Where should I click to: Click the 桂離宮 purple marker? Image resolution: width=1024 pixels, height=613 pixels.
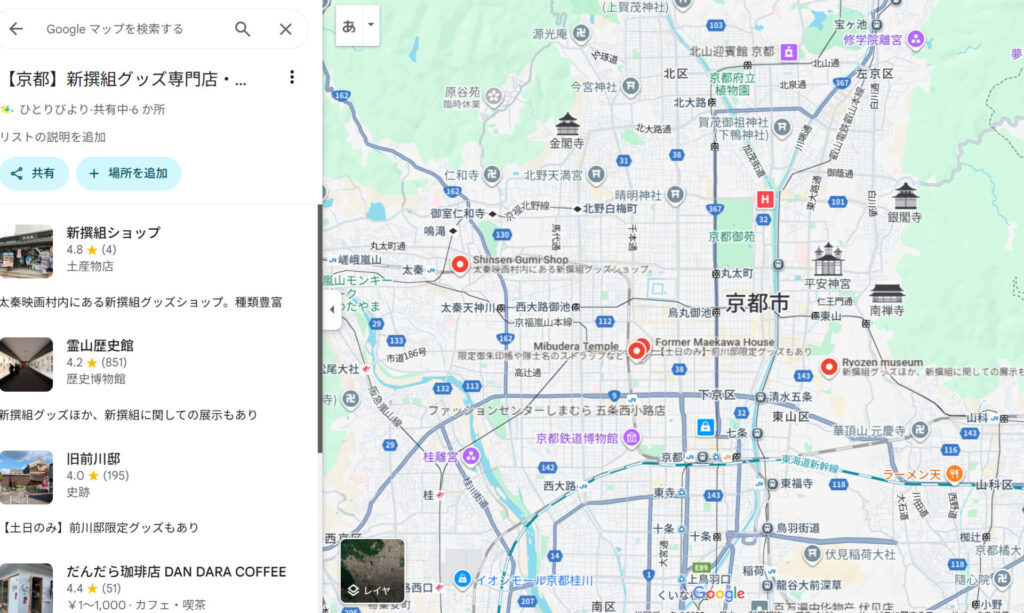coord(470,456)
